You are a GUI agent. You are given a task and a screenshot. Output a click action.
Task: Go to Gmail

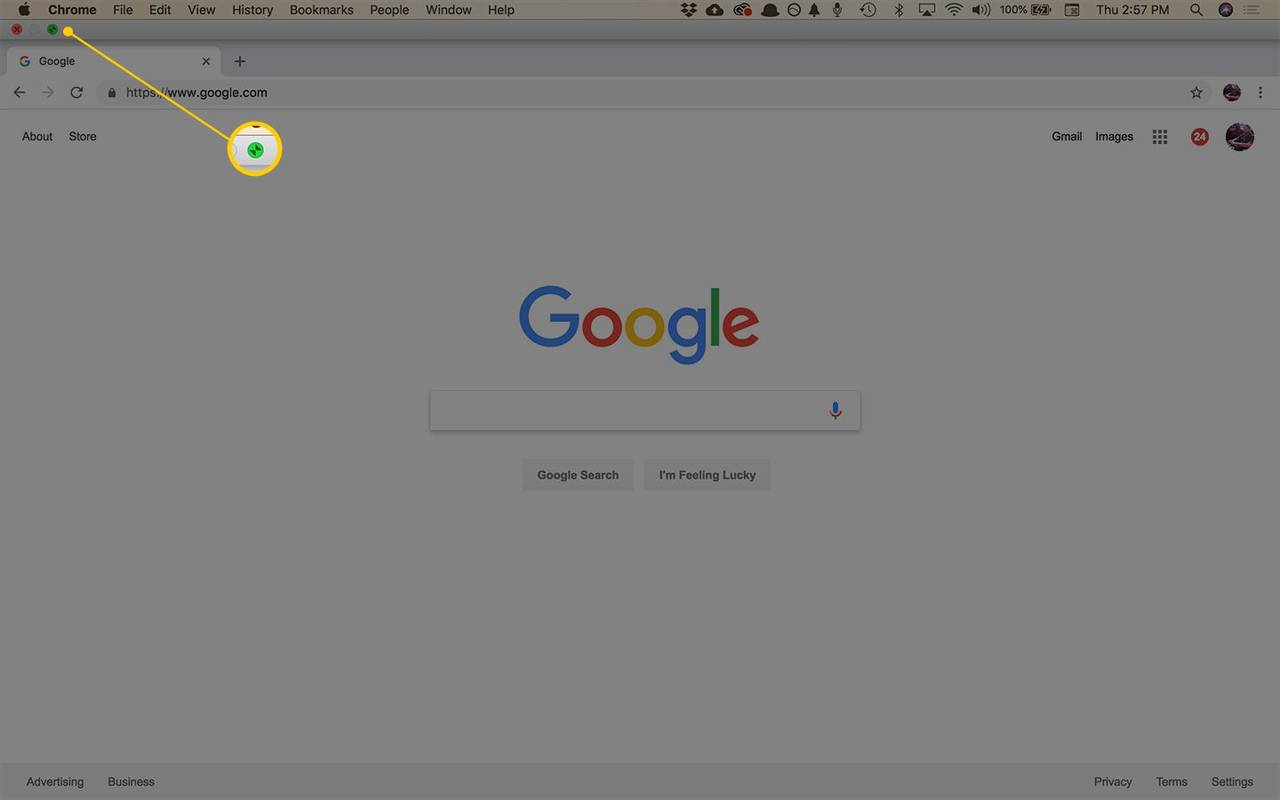click(1067, 137)
